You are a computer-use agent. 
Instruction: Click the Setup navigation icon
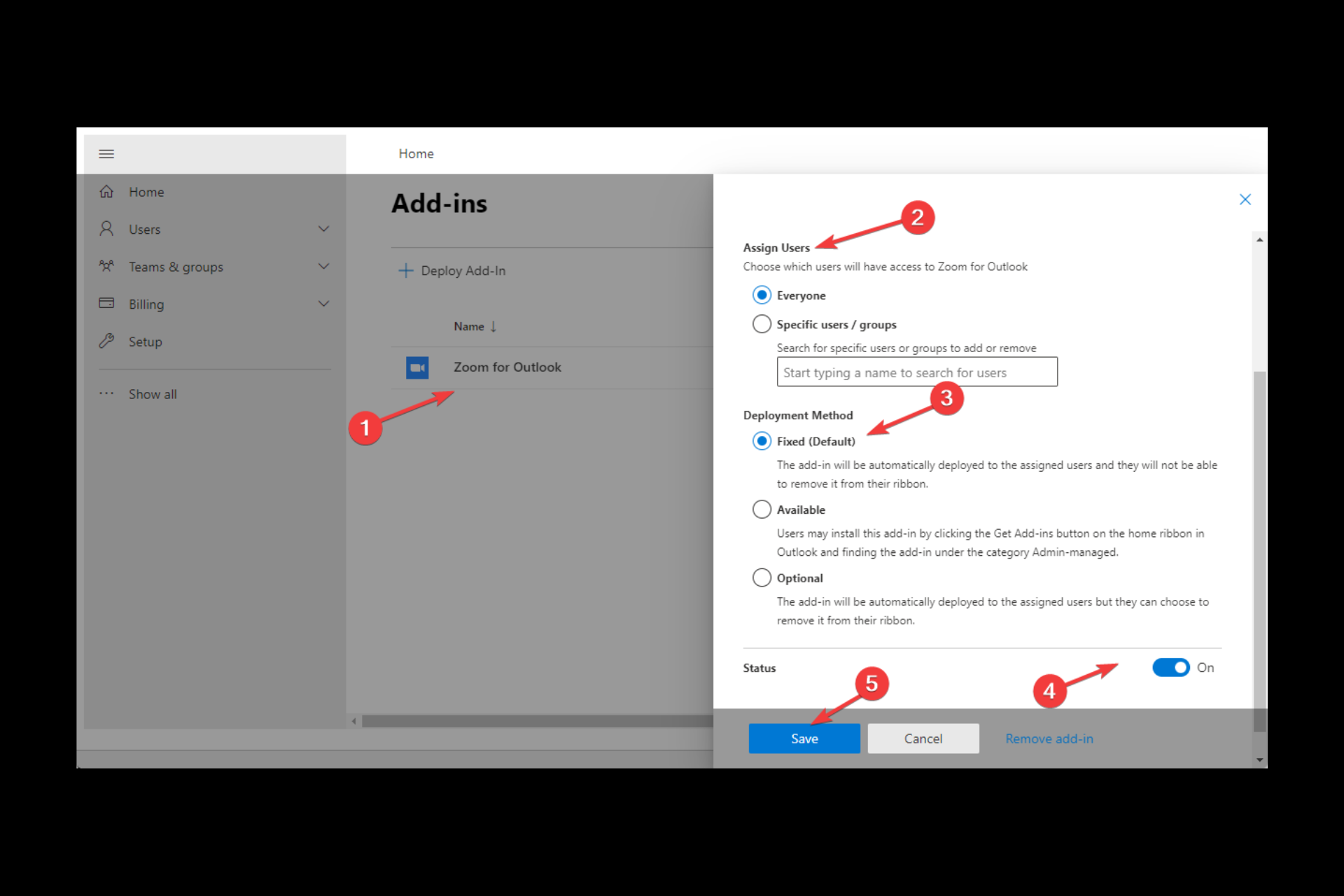[x=109, y=341]
